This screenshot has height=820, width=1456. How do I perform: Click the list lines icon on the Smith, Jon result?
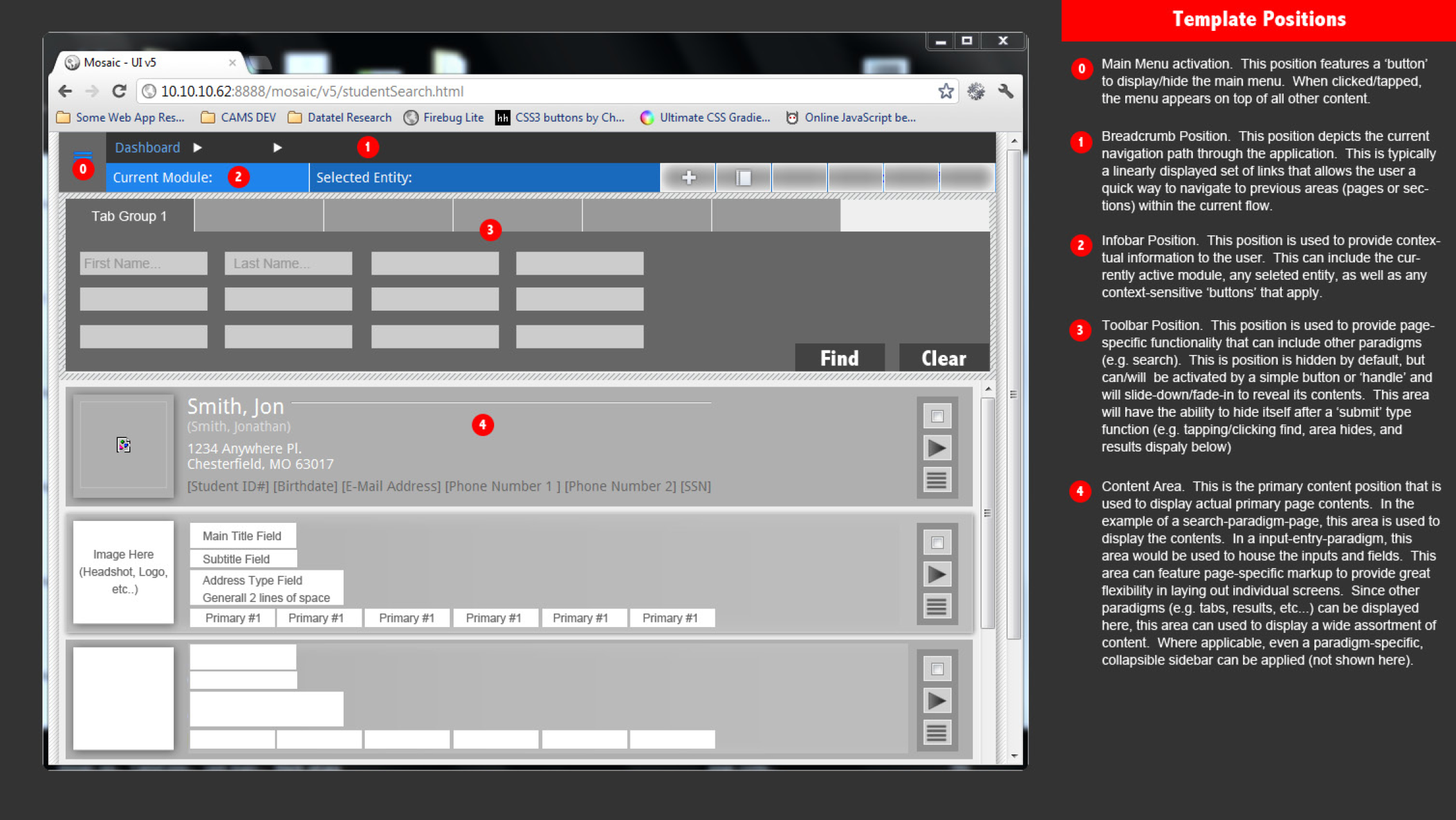937,479
